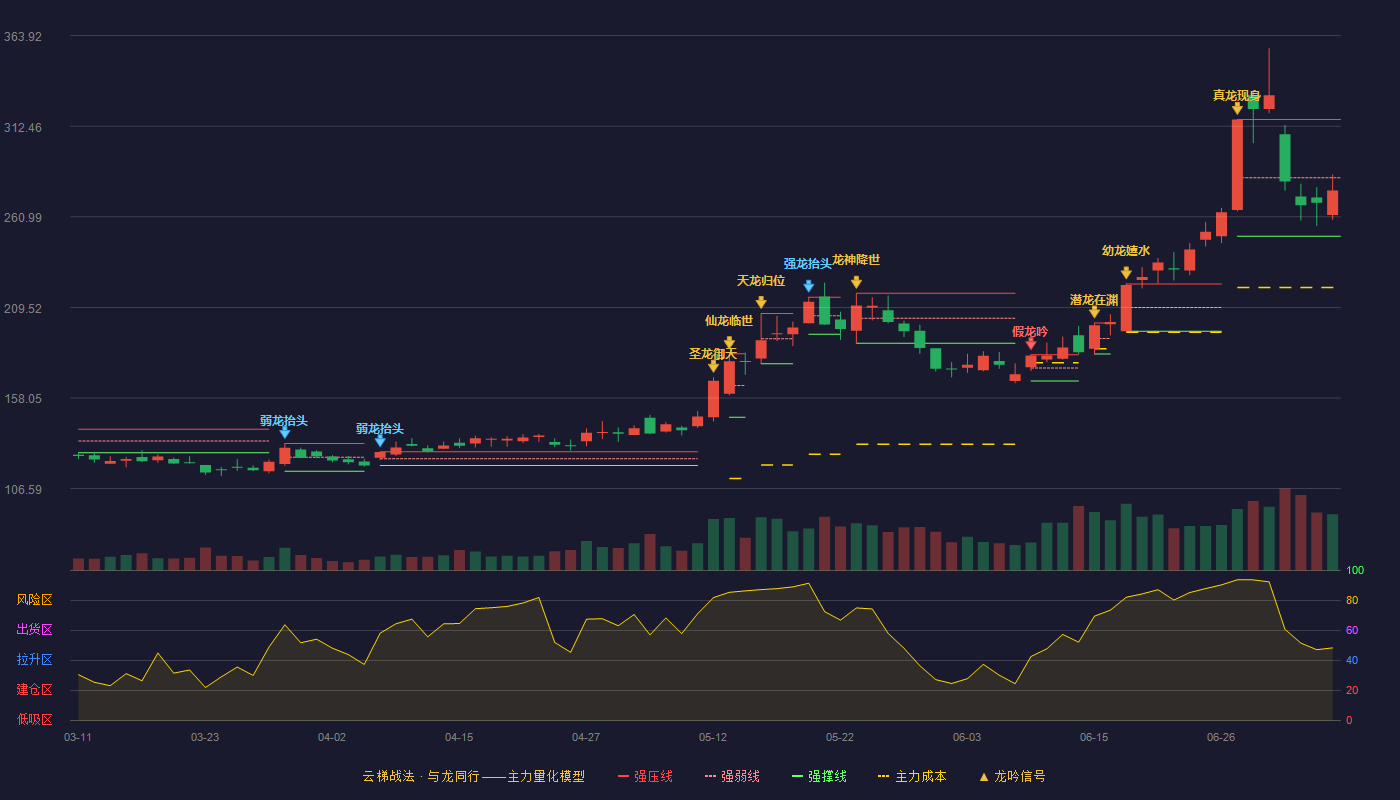Toggle the 强撑线 legend series
This screenshot has height=800, width=1400.
click(819, 776)
